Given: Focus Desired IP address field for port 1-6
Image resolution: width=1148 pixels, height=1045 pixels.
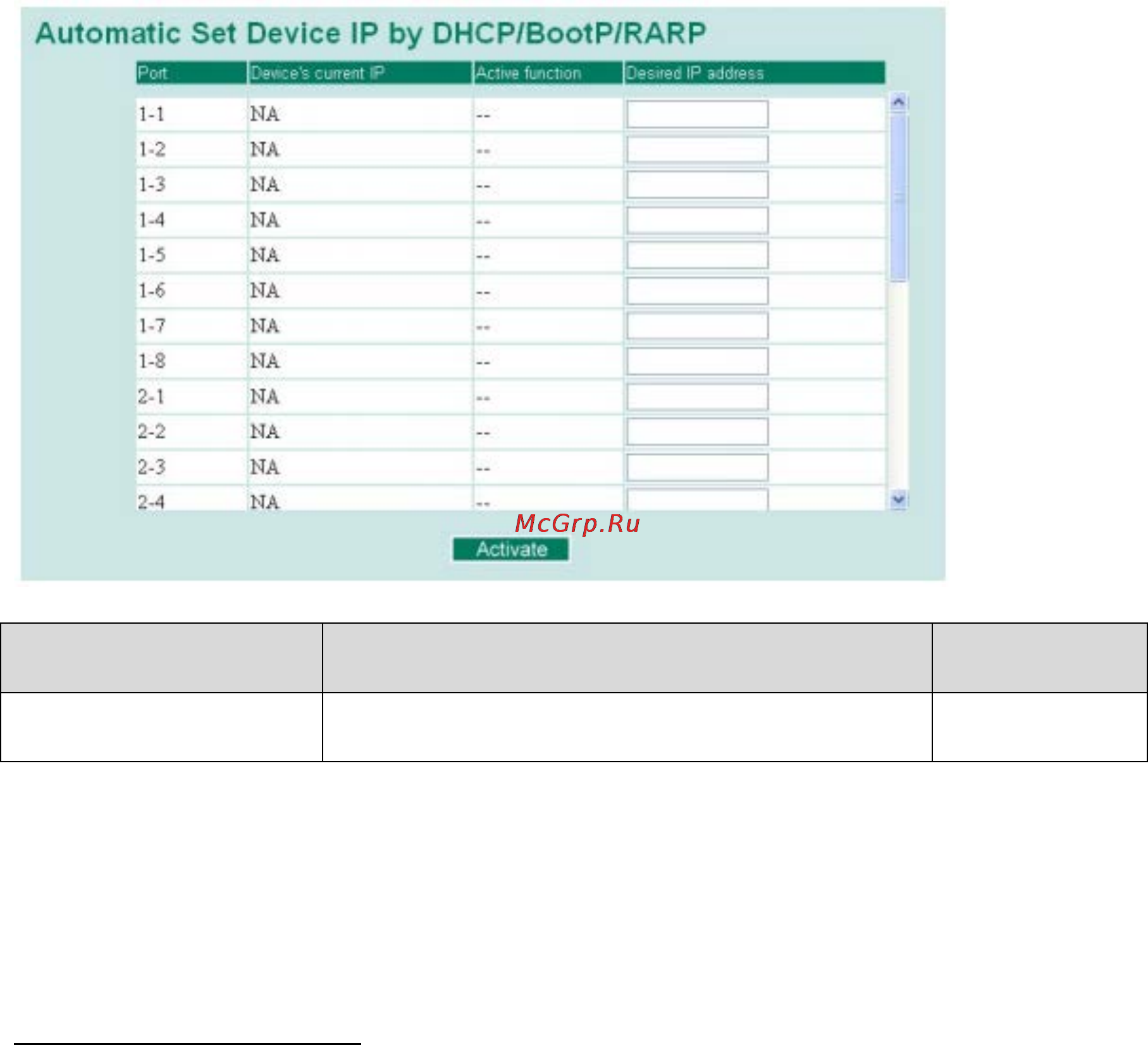Looking at the screenshot, I should pyautogui.click(x=697, y=291).
